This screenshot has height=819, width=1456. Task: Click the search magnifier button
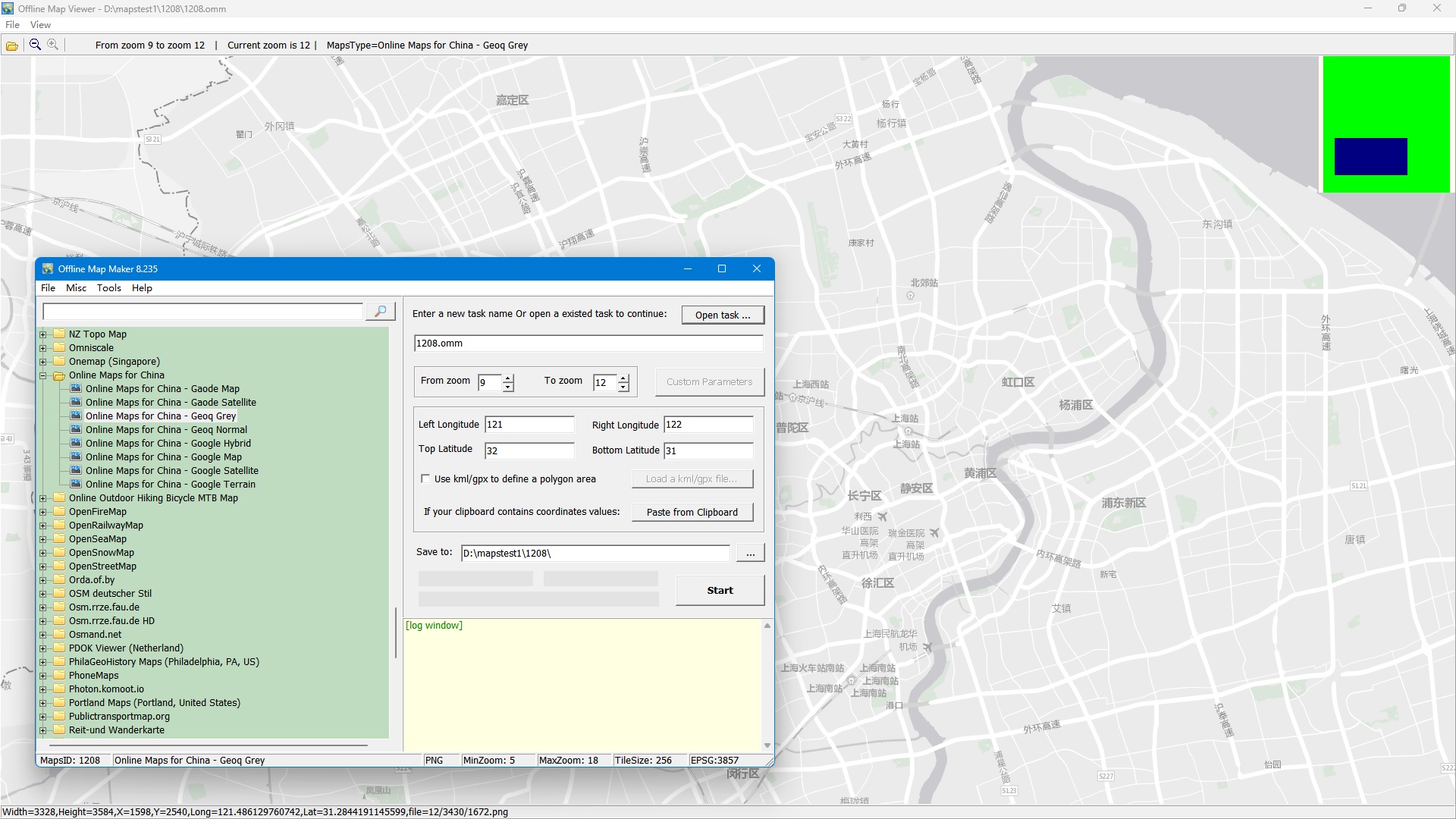(x=380, y=312)
